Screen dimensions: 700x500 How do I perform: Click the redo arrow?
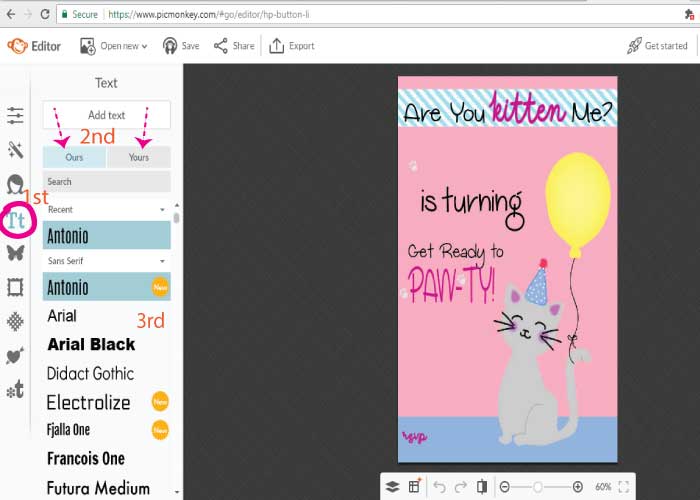461,487
